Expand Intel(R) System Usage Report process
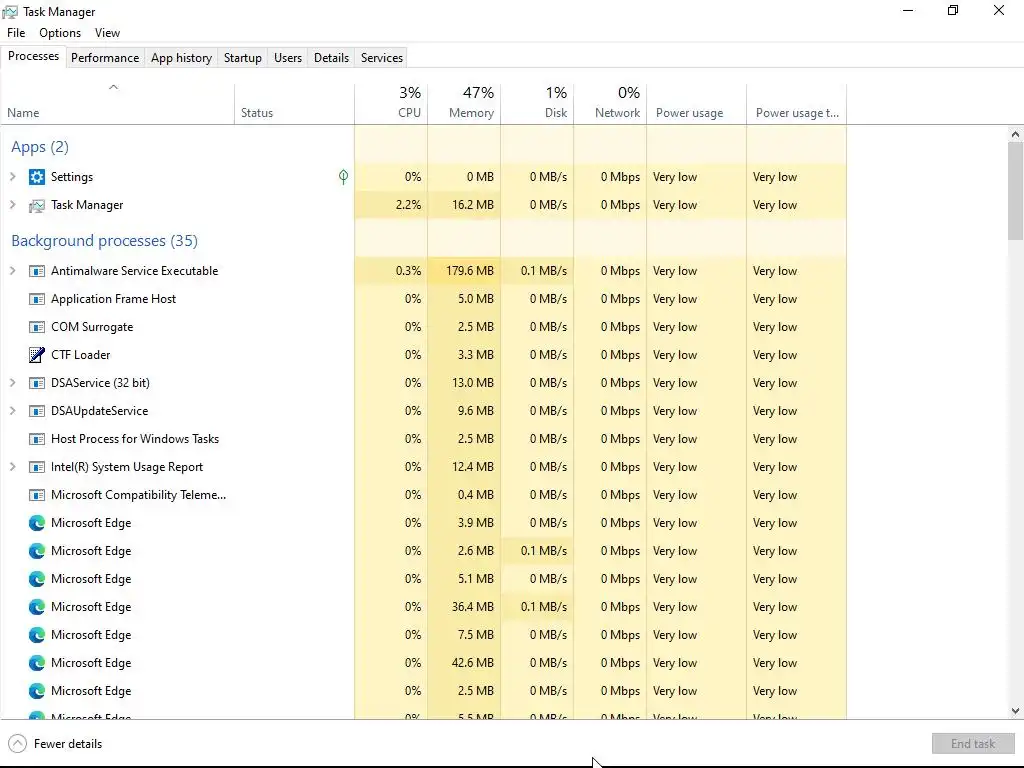Screen dimensions: 1024x768 pyautogui.click(x=12, y=468)
